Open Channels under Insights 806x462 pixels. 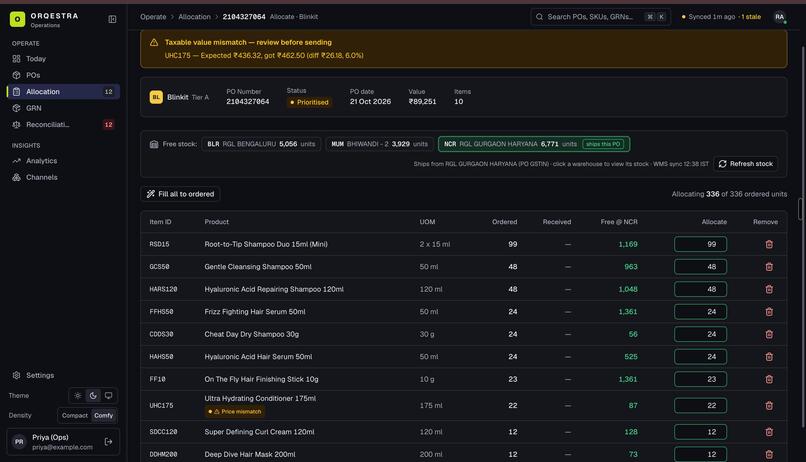coord(63,177)
